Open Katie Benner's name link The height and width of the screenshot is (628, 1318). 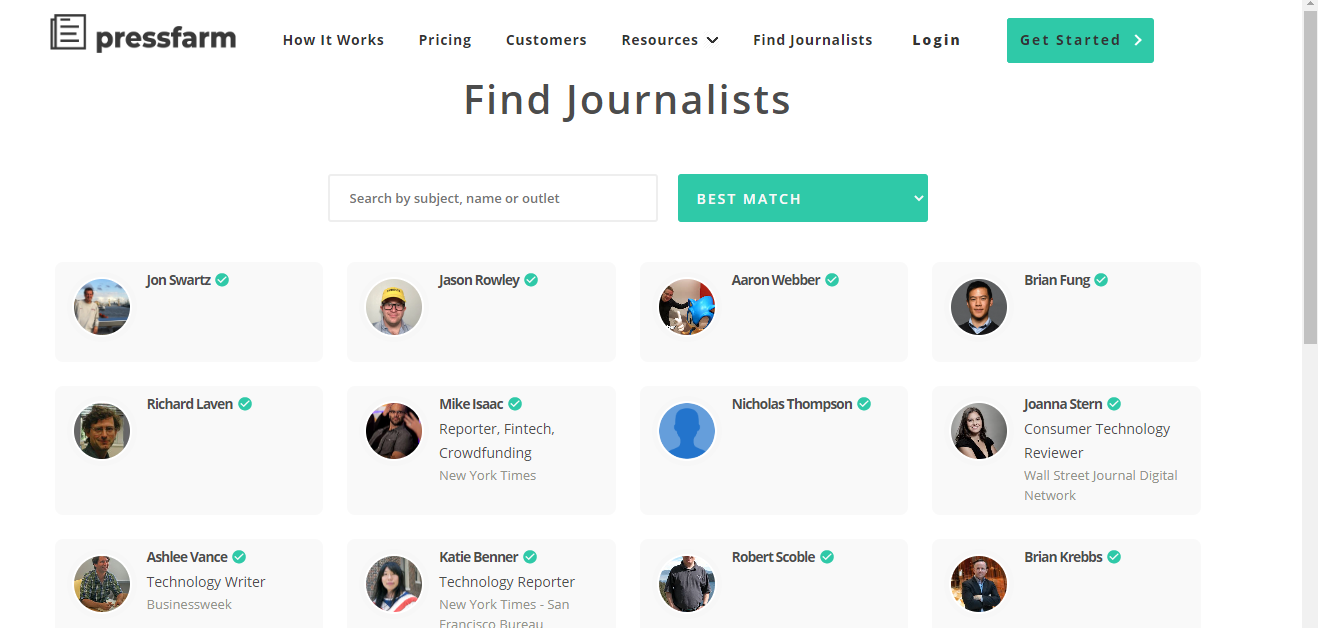(x=479, y=557)
